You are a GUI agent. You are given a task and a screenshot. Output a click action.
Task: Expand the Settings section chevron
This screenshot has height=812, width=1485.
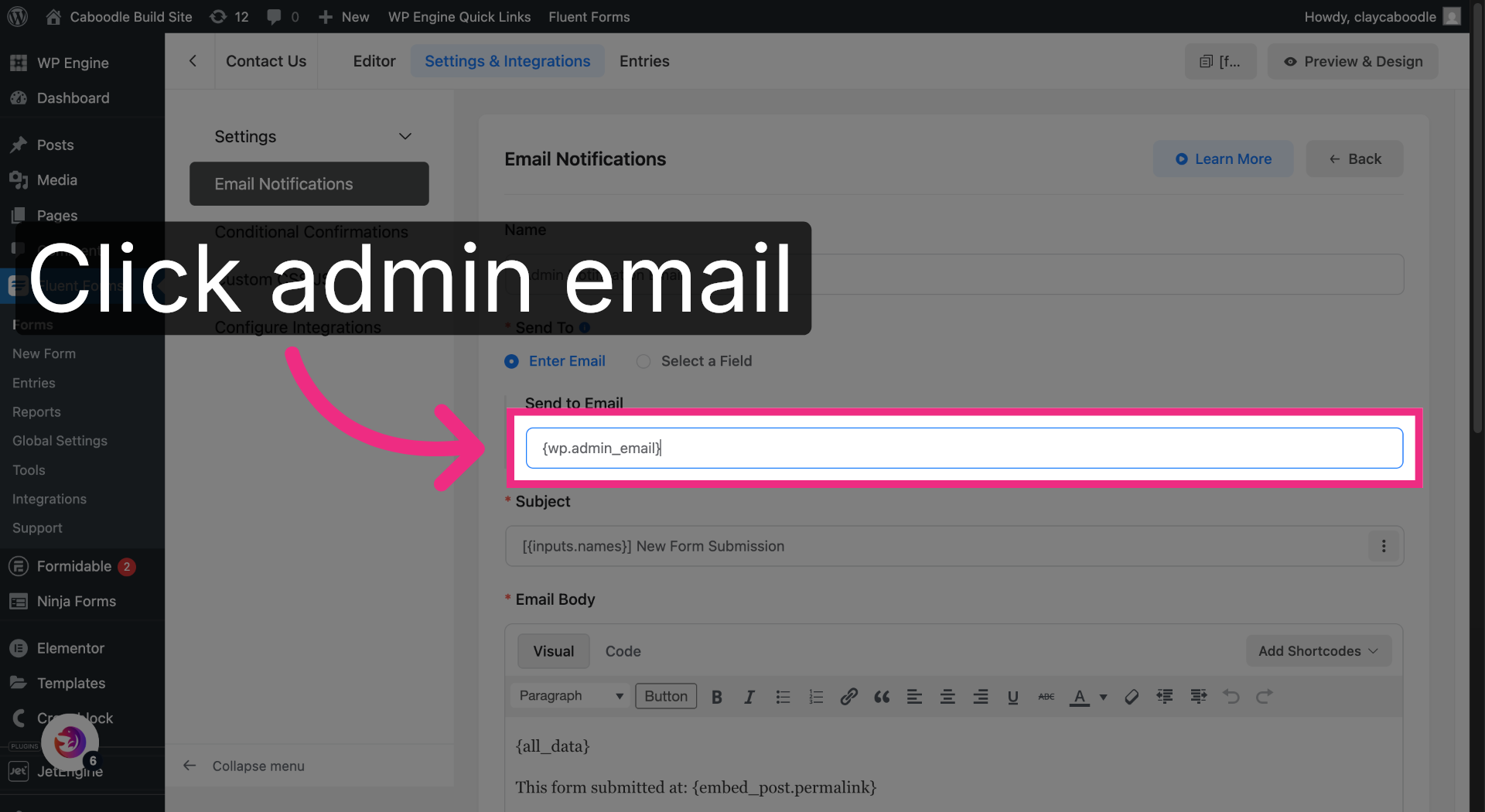pos(405,136)
